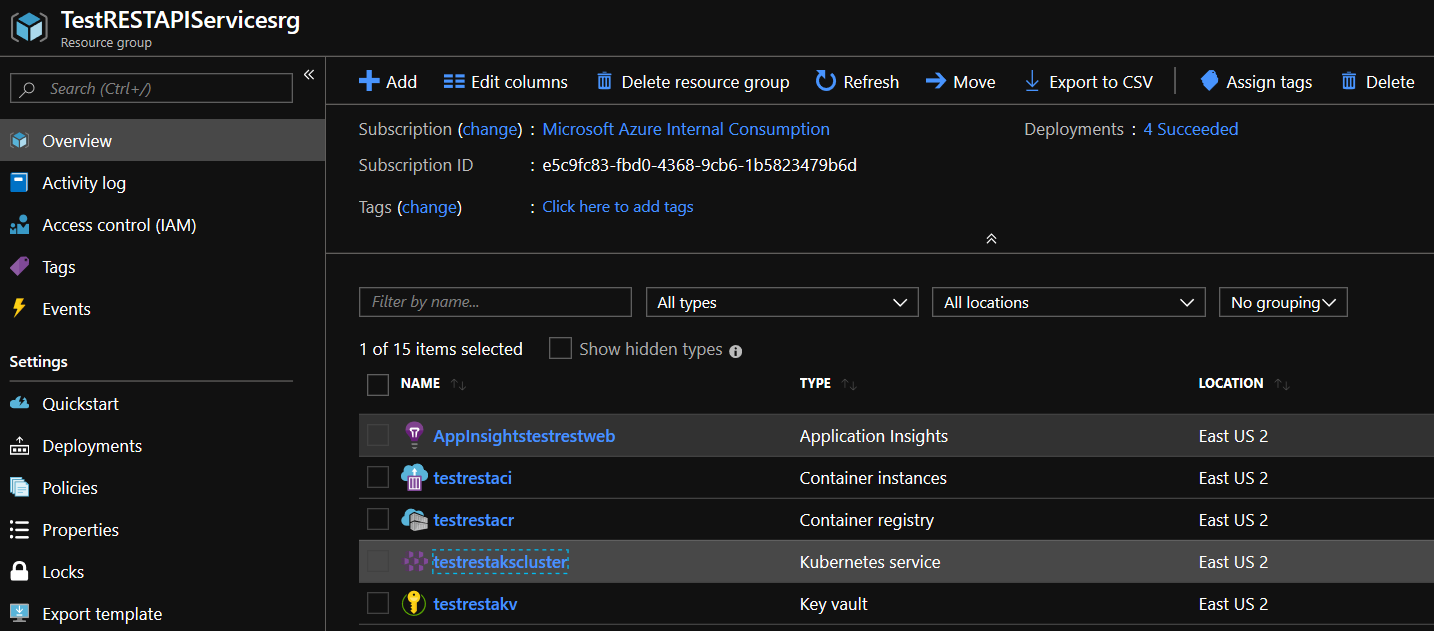This screenshot has width=1434, height=631.
Task: Check the box for testrestacr
Action: [378, 520]
